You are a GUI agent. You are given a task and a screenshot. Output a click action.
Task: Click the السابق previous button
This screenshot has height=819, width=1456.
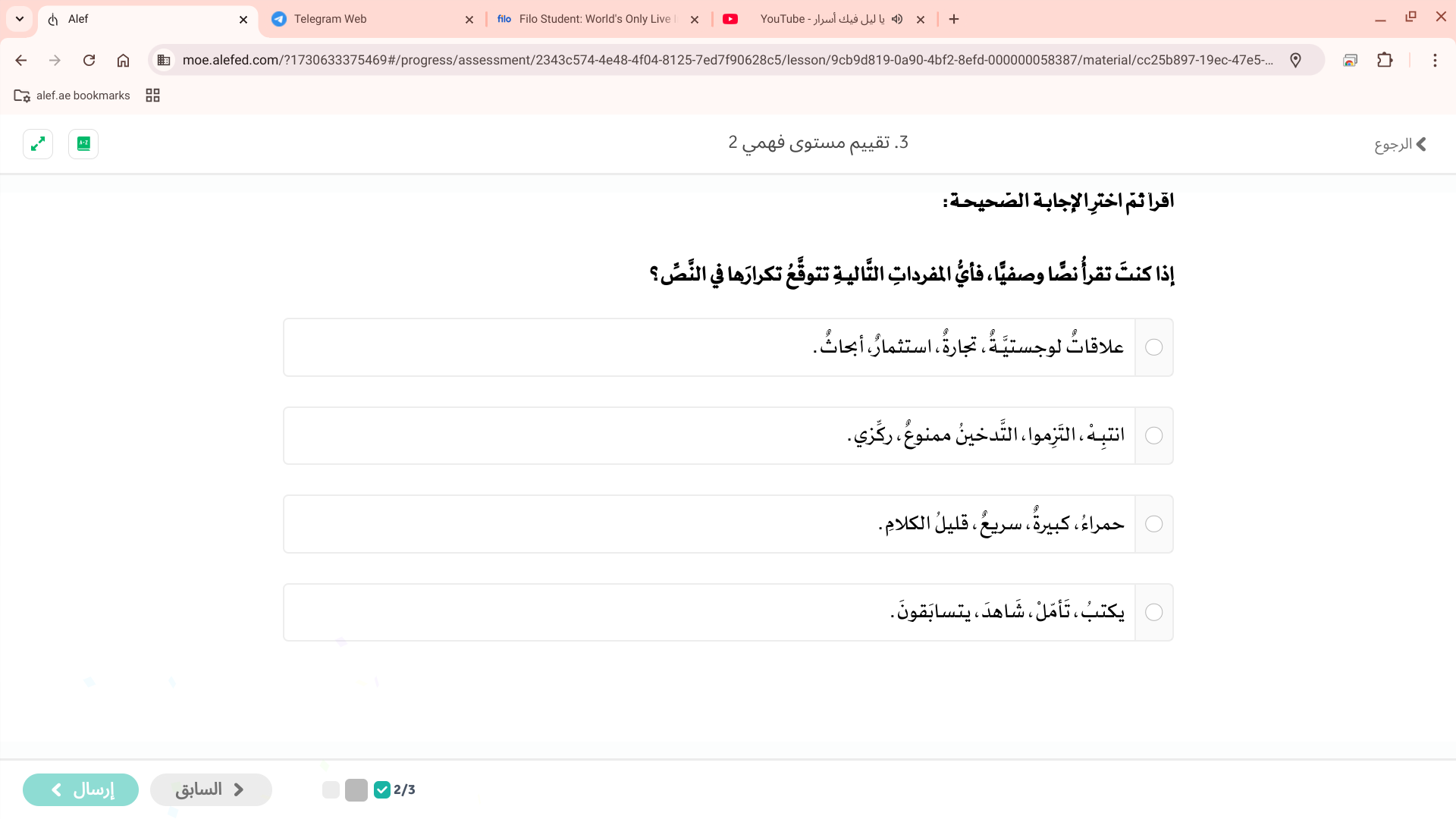coord(211,789)
